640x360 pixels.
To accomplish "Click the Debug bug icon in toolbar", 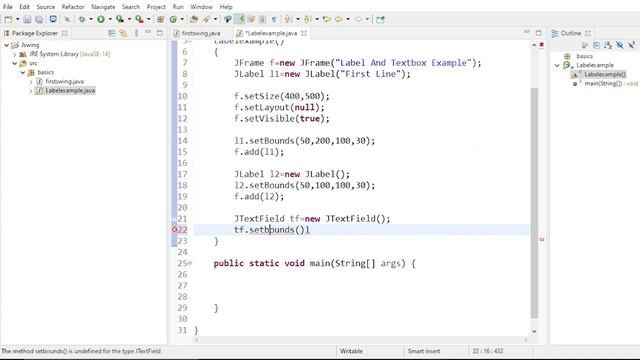I will (x=82, y=19).
